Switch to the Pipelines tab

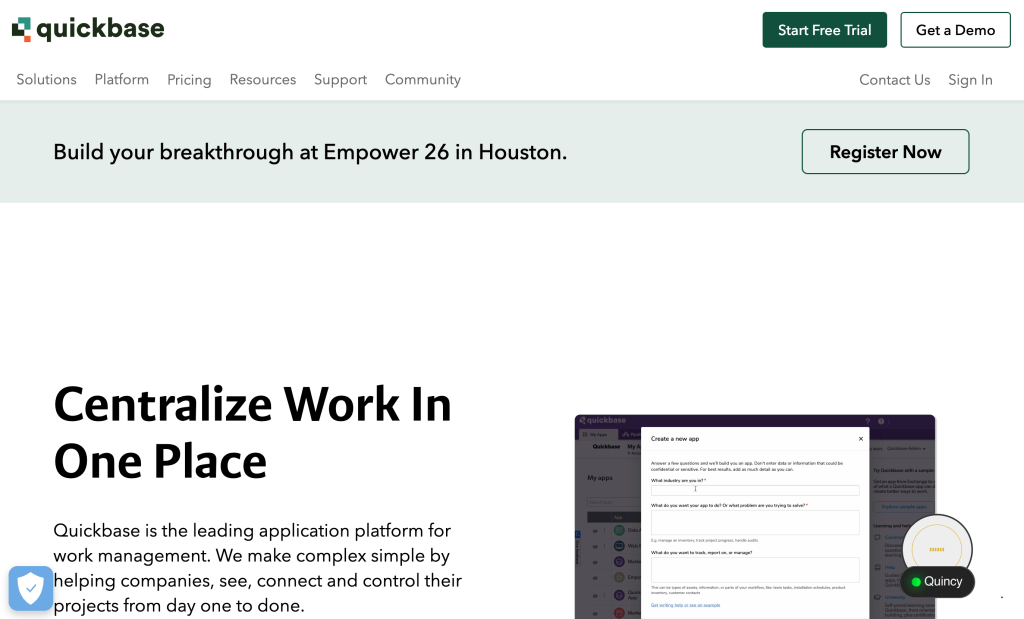click(x=632, y=435)
